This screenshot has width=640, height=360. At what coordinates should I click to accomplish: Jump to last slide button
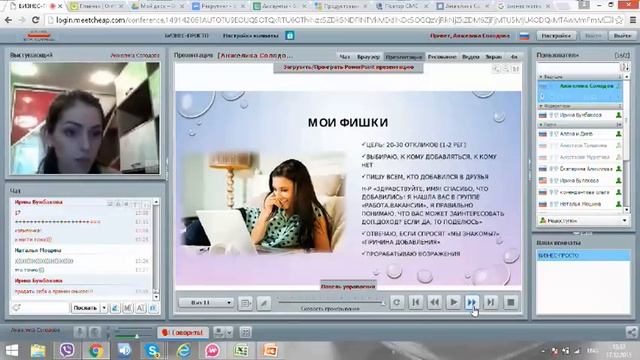(491, 302)
